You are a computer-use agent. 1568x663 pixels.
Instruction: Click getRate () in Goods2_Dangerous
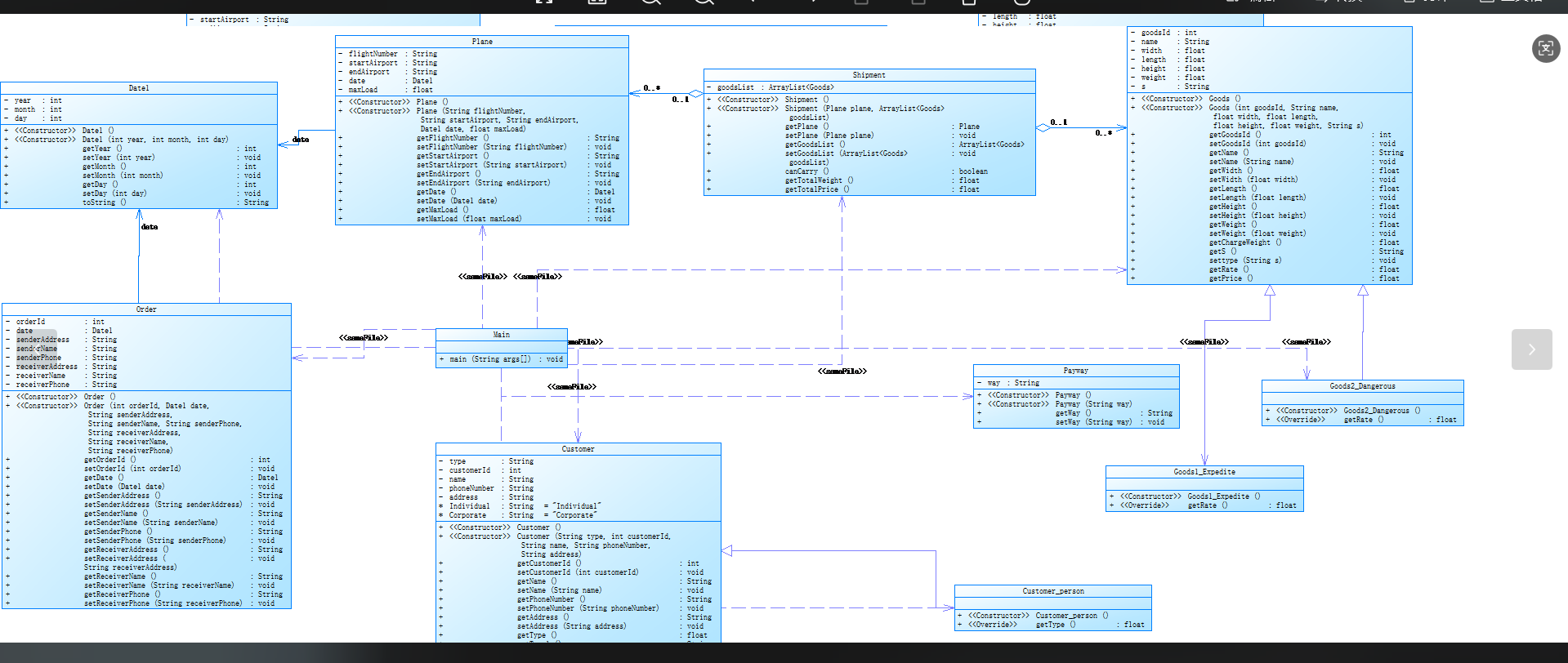pos(1364,420)
